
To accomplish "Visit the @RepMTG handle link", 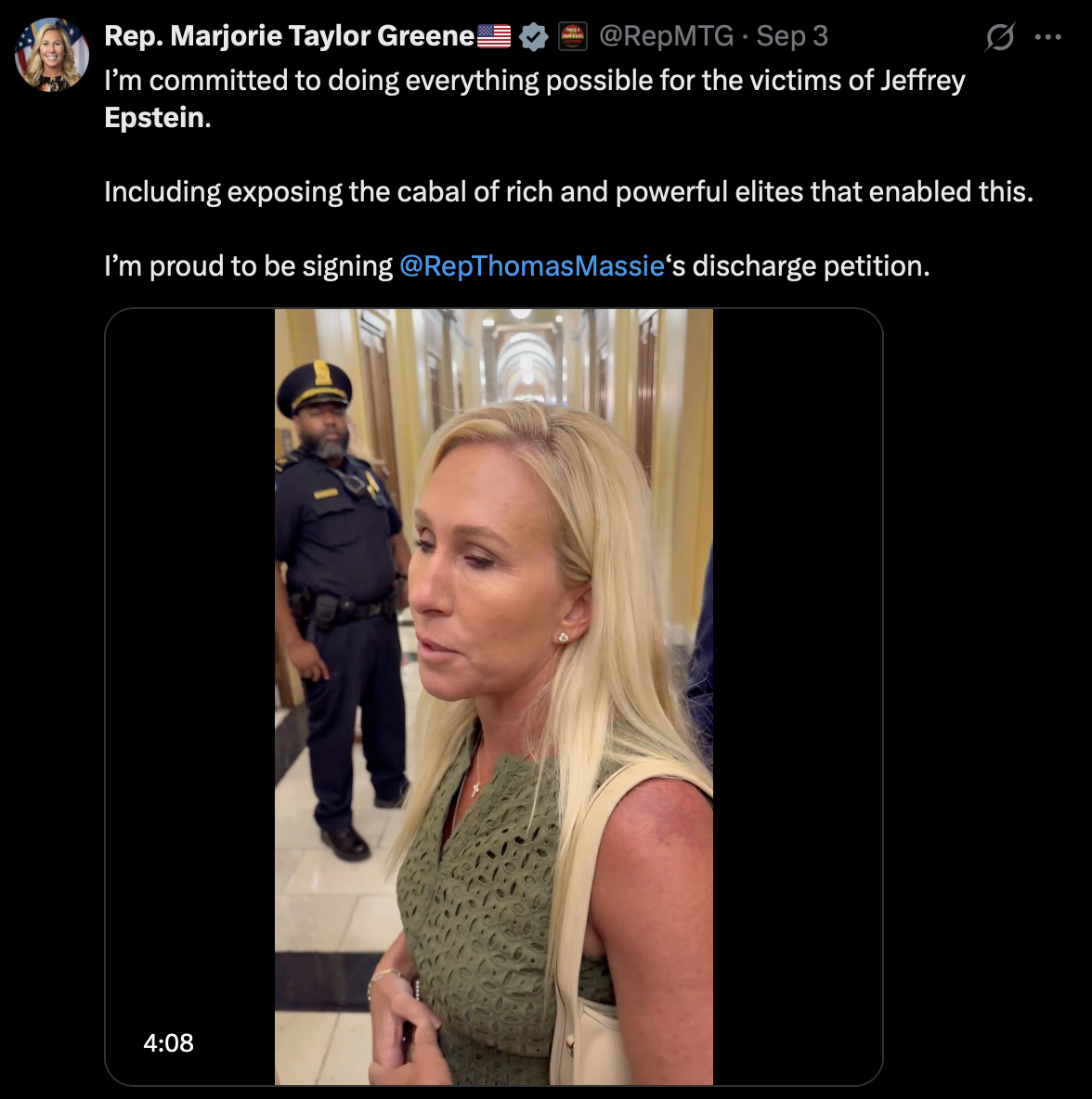I will (x=666, y=36).
